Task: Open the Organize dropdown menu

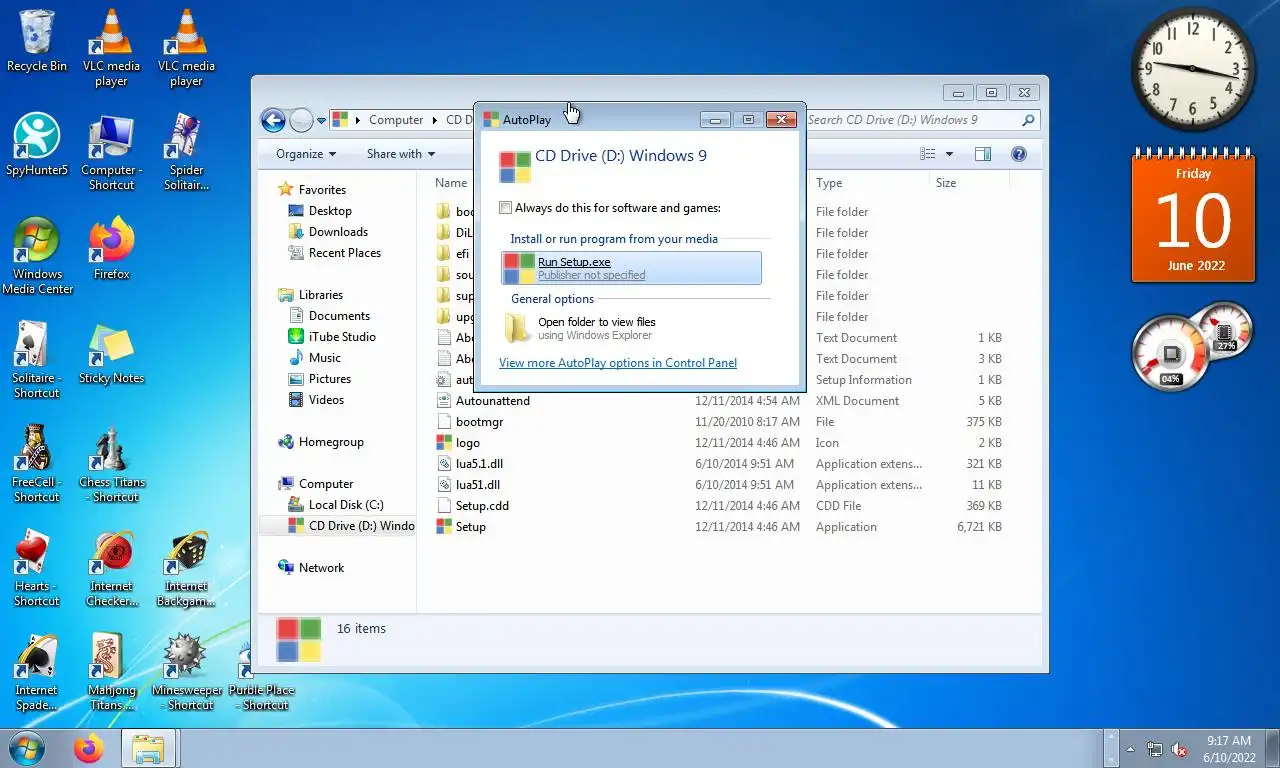Action: [306, 154]
